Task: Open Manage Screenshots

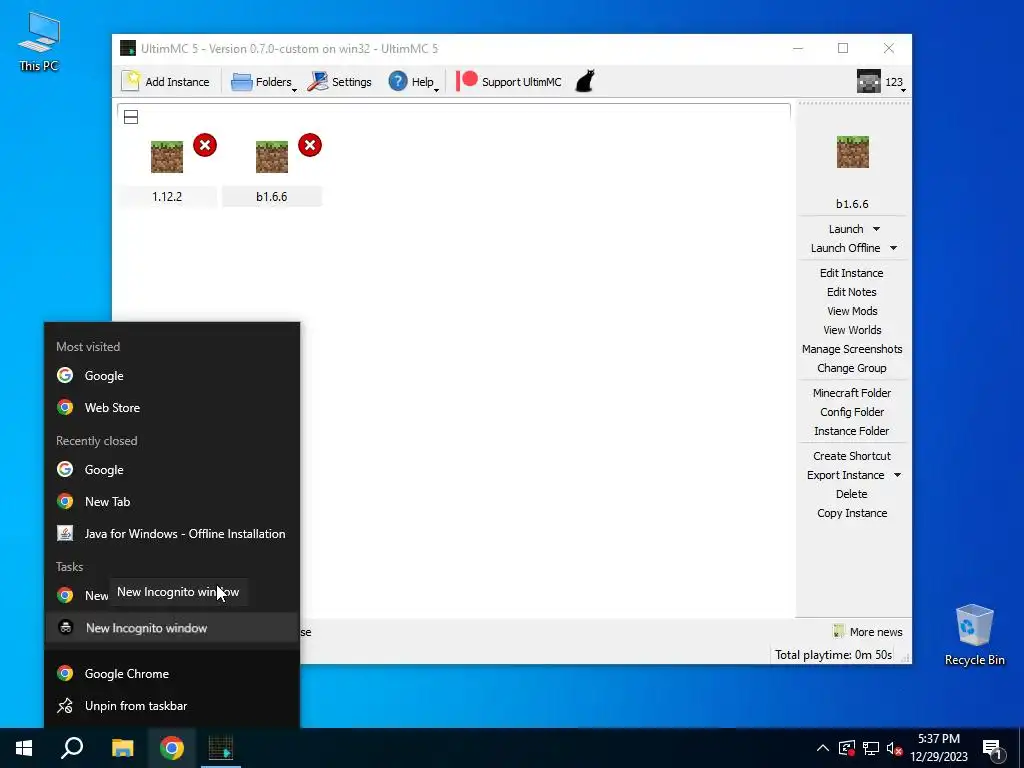Action: tap(852, 349)
